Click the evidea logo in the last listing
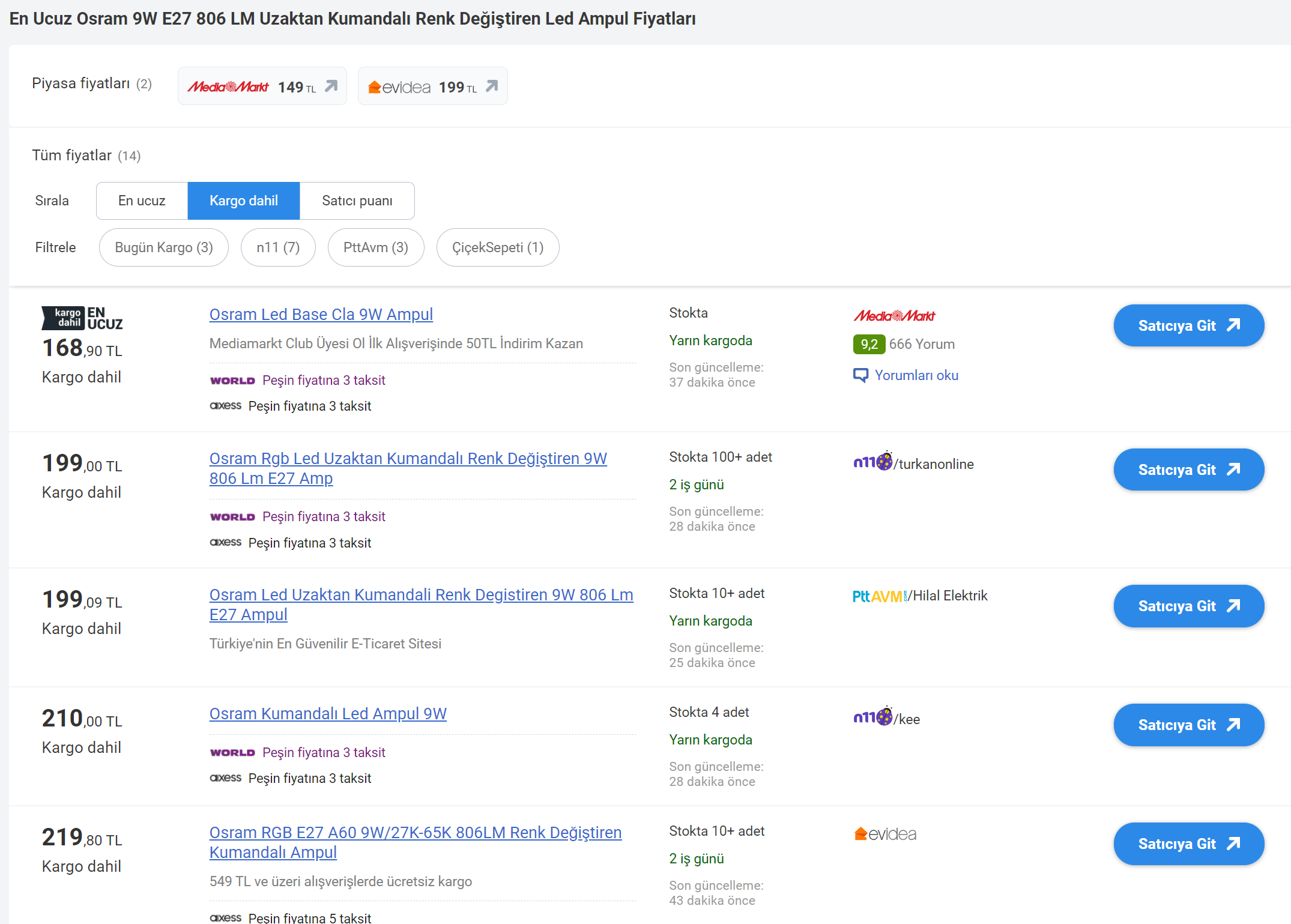 coord(885,834)
